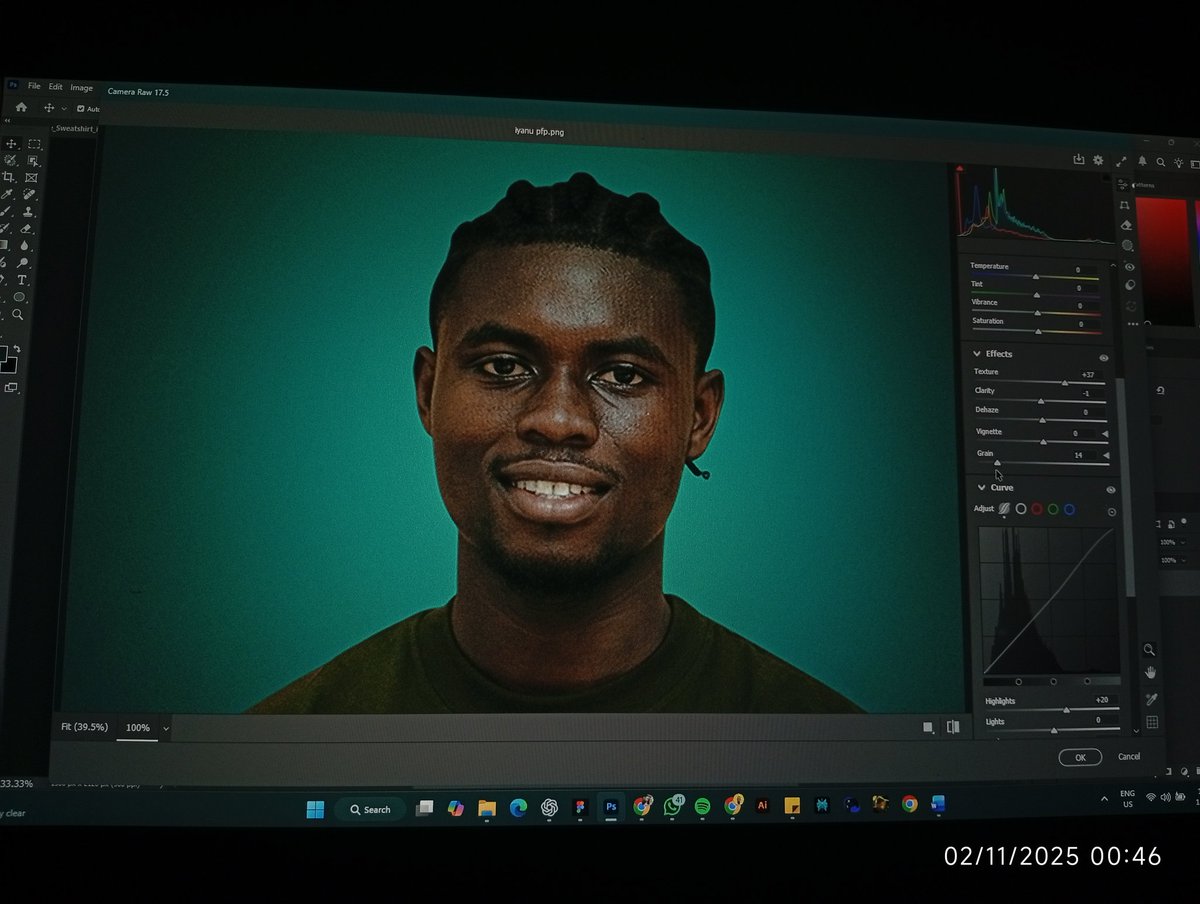Select the green curve channel
Viewport: 1200px width, 904px height.
(x=1053, y=509)
